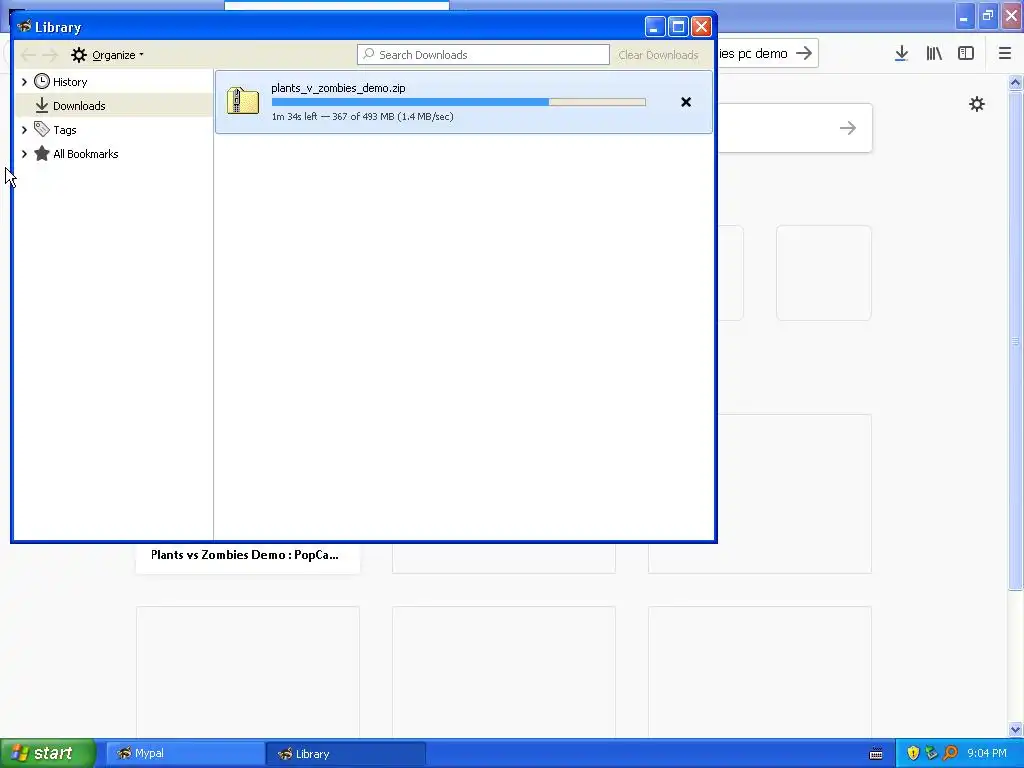Click the security shield tray icon
Image resolution: width=1024 pixels, height=768 pixels.
coord(913,753)
